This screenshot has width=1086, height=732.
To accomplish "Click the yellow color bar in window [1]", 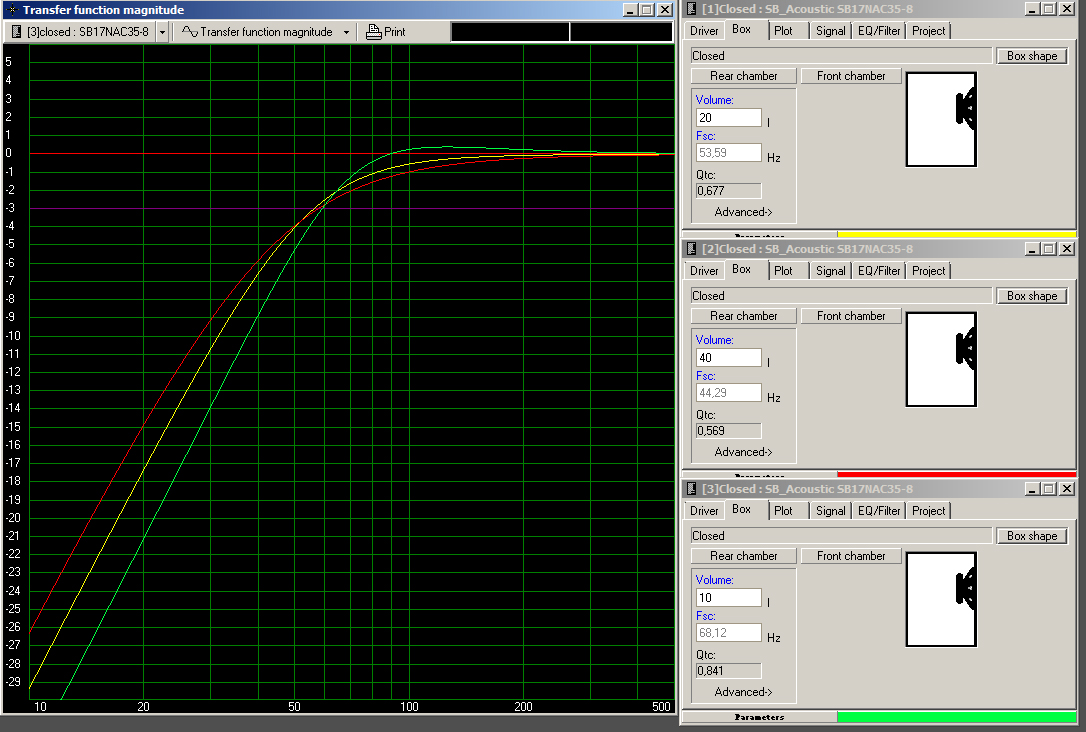I will pyautogui.click(x=956, y=234).
